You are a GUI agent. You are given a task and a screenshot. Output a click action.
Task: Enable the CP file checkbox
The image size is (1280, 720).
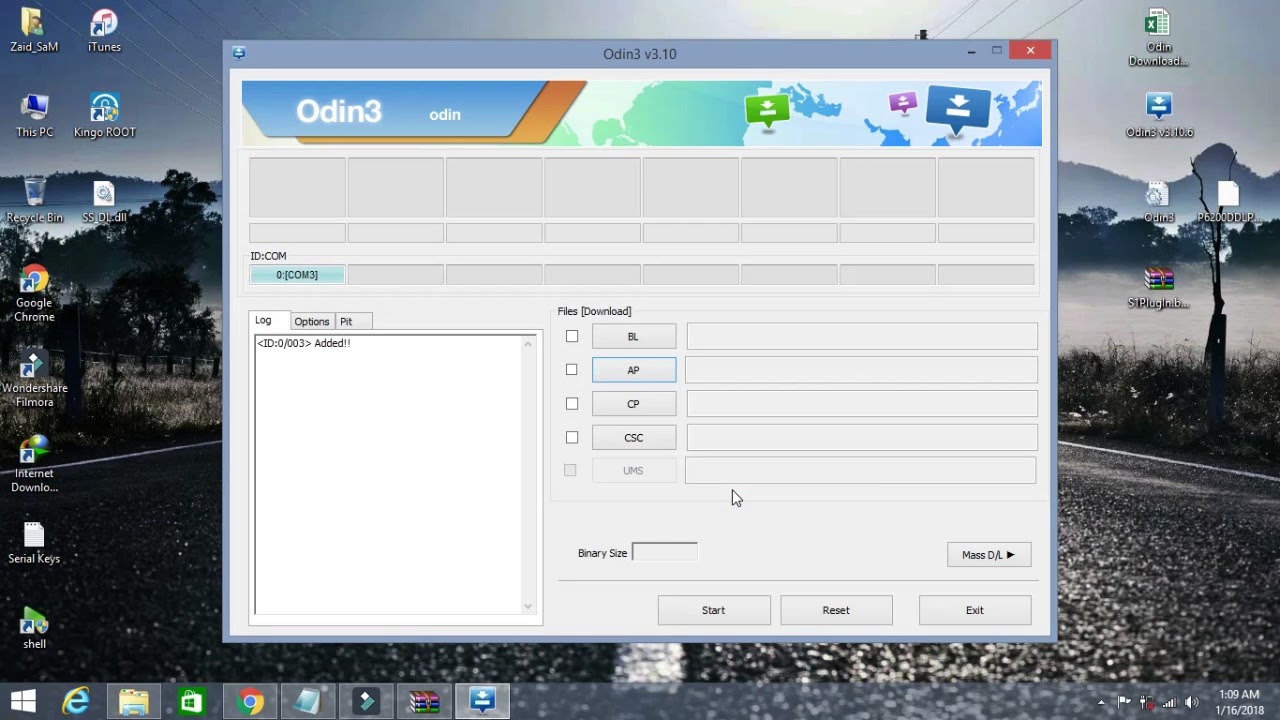pyautogui.click(x=572, y=404)
